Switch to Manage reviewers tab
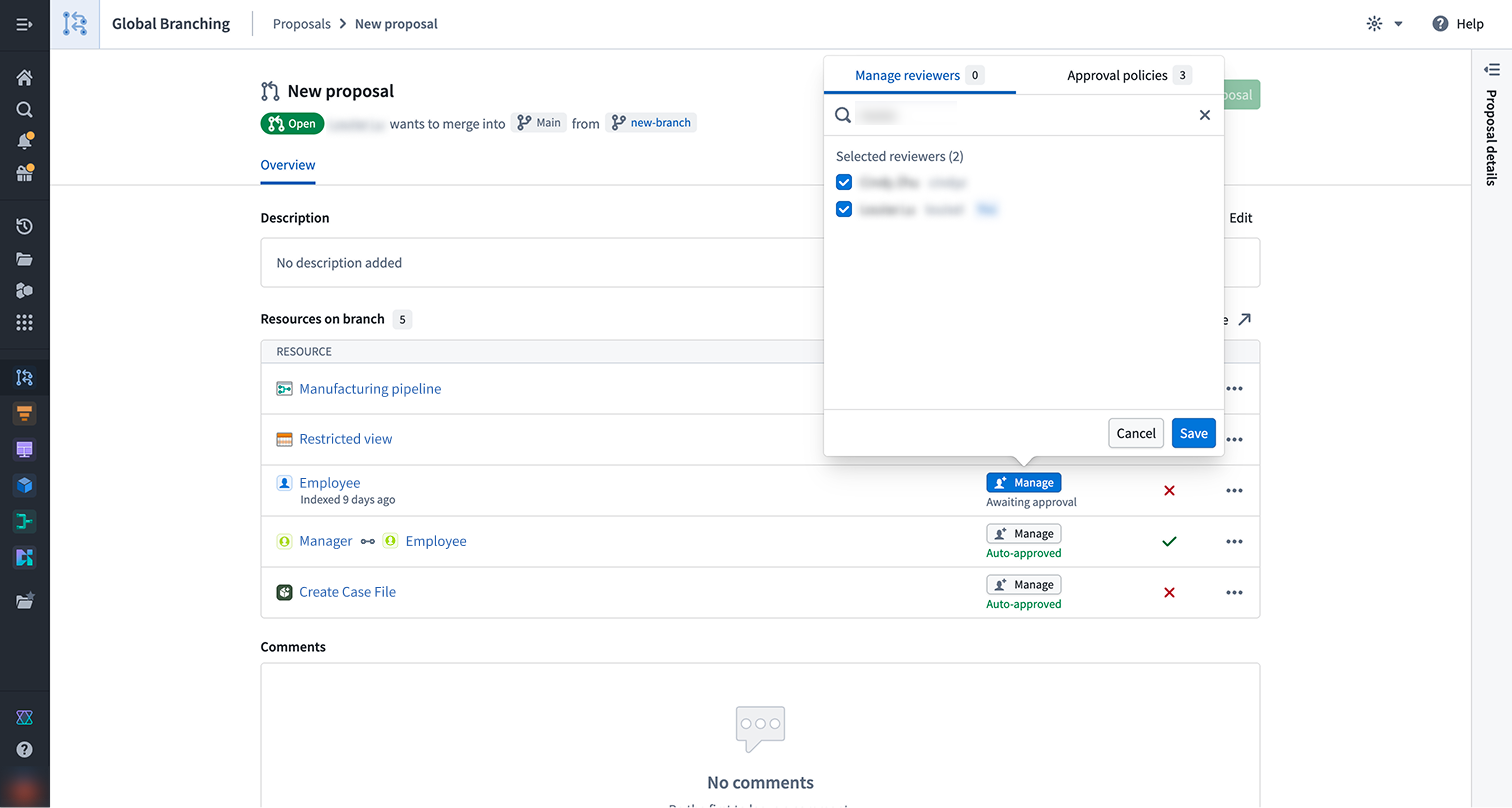 point(919,75)
